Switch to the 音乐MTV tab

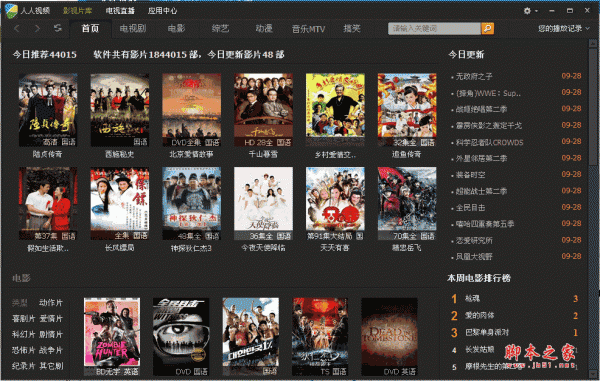308,29
